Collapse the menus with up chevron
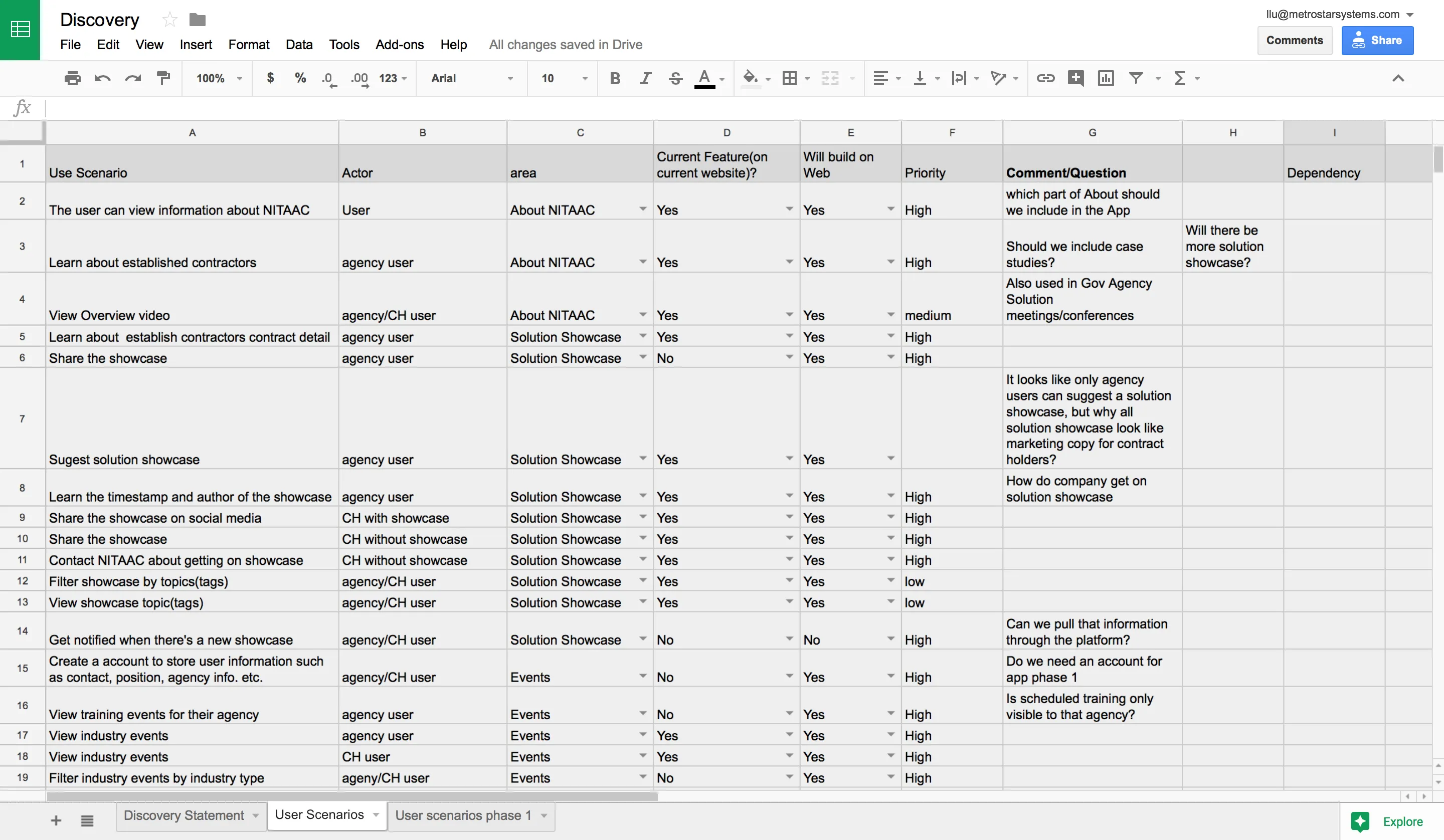The width and height of the screenshot is (1444, 840). [1398, 79]
